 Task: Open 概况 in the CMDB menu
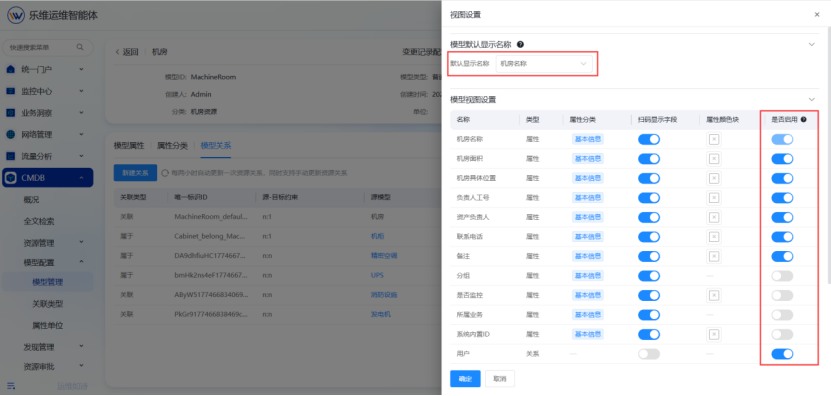[32, 200]
